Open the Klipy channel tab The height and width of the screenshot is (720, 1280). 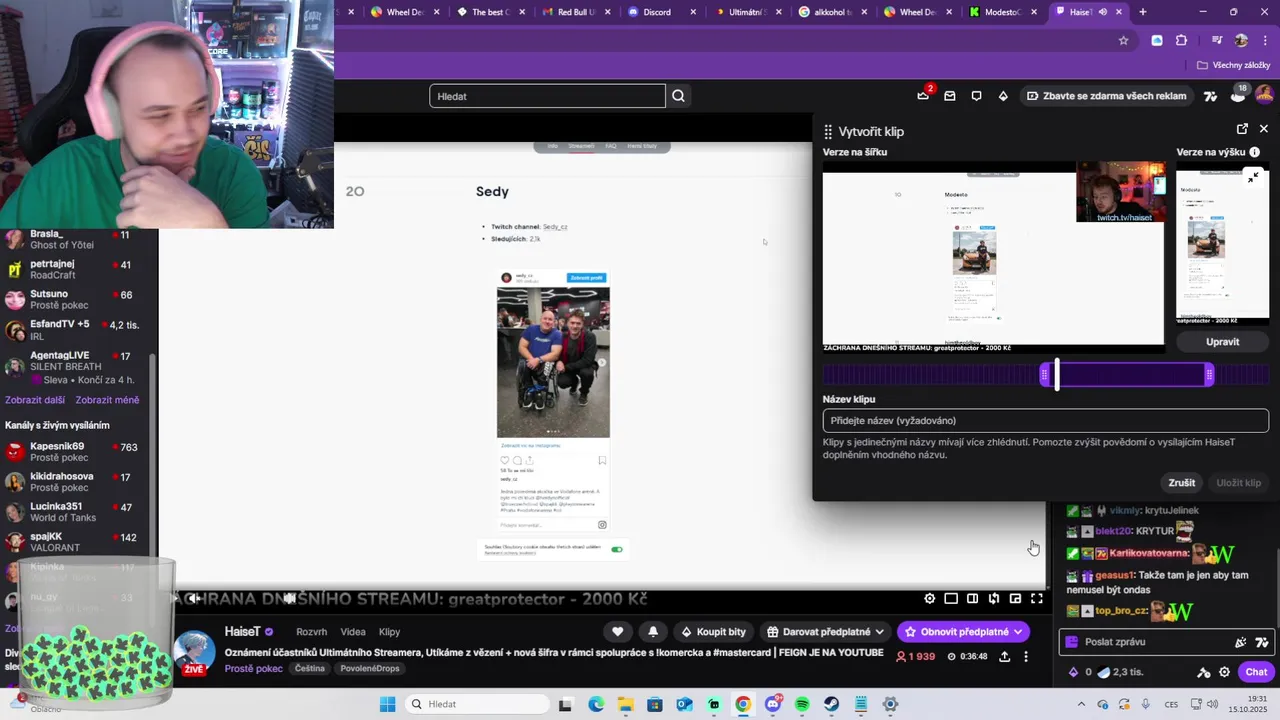click(389, 632)
